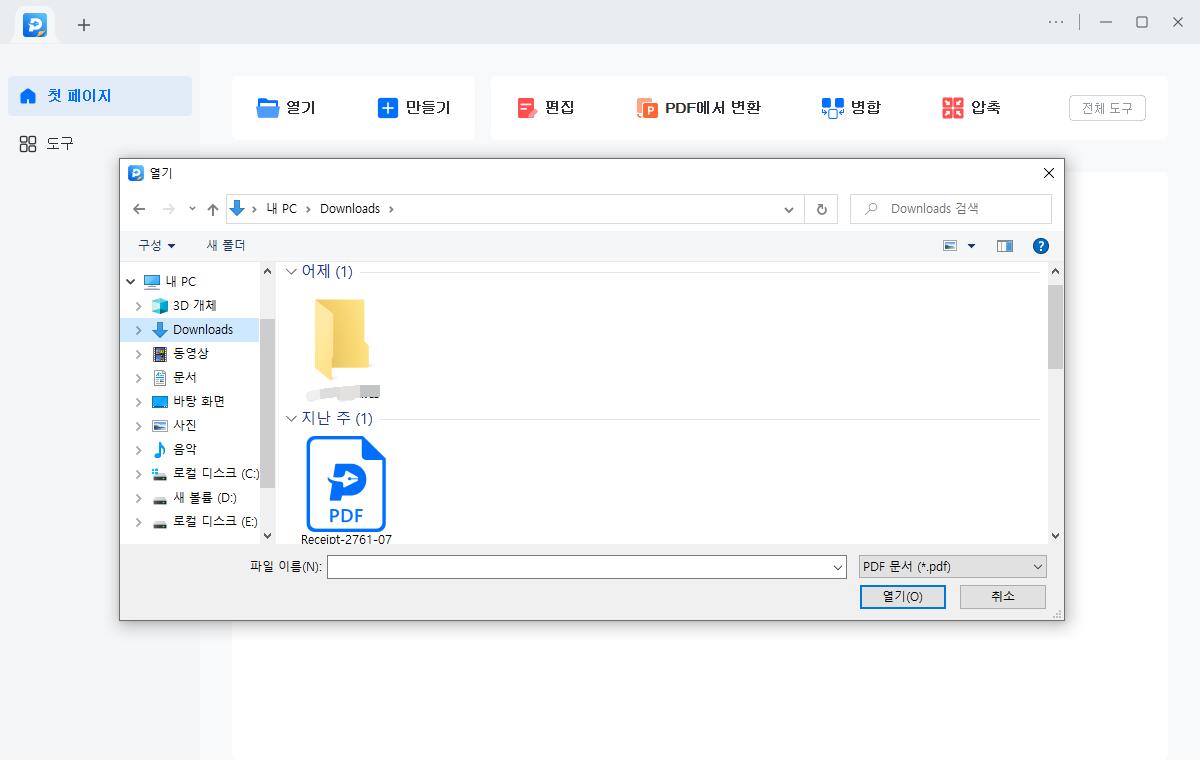Collapse the 지난 주 group

click(292, 418)
